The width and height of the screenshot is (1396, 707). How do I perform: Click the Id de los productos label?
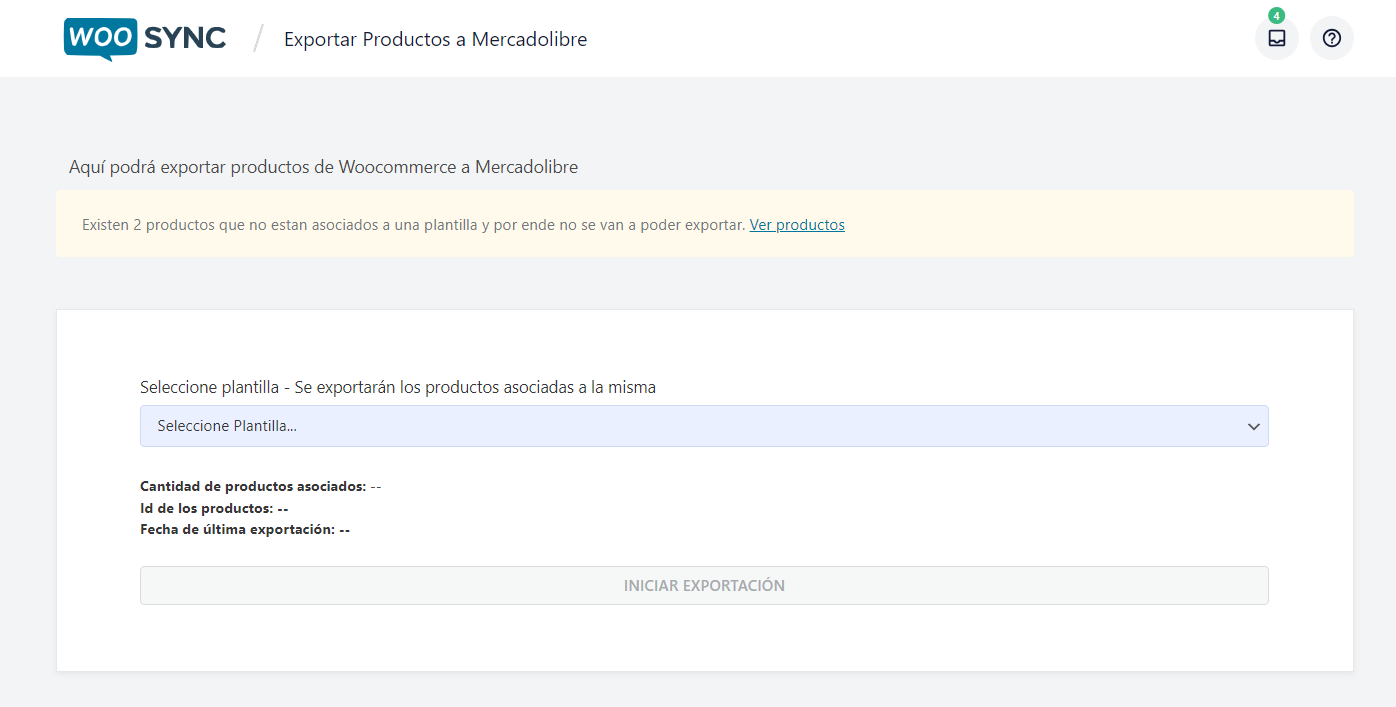(x=206, y=508)
